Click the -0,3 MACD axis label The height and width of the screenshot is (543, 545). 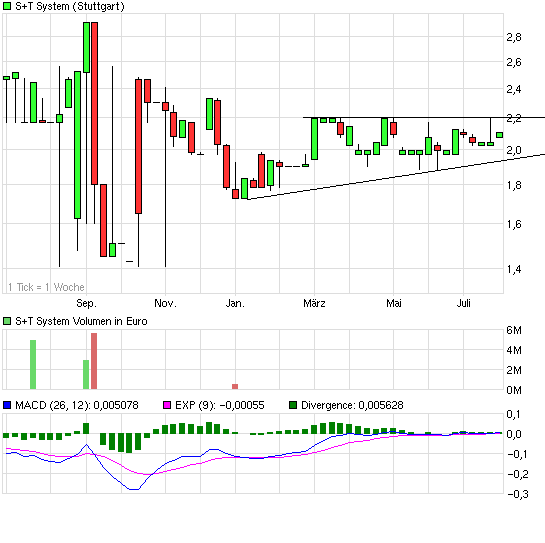517,494
